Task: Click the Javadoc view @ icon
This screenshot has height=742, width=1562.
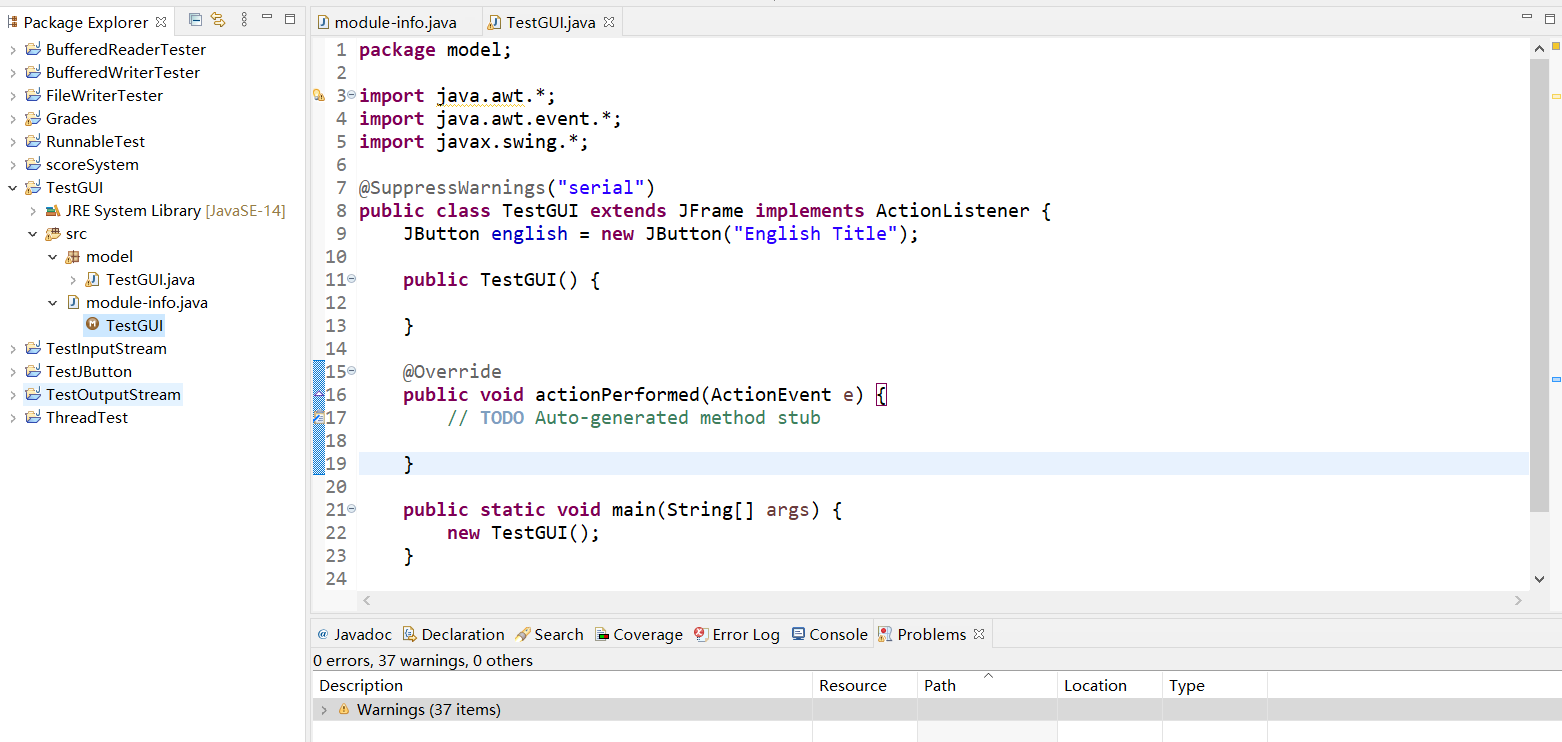Action: coord(323,634)
